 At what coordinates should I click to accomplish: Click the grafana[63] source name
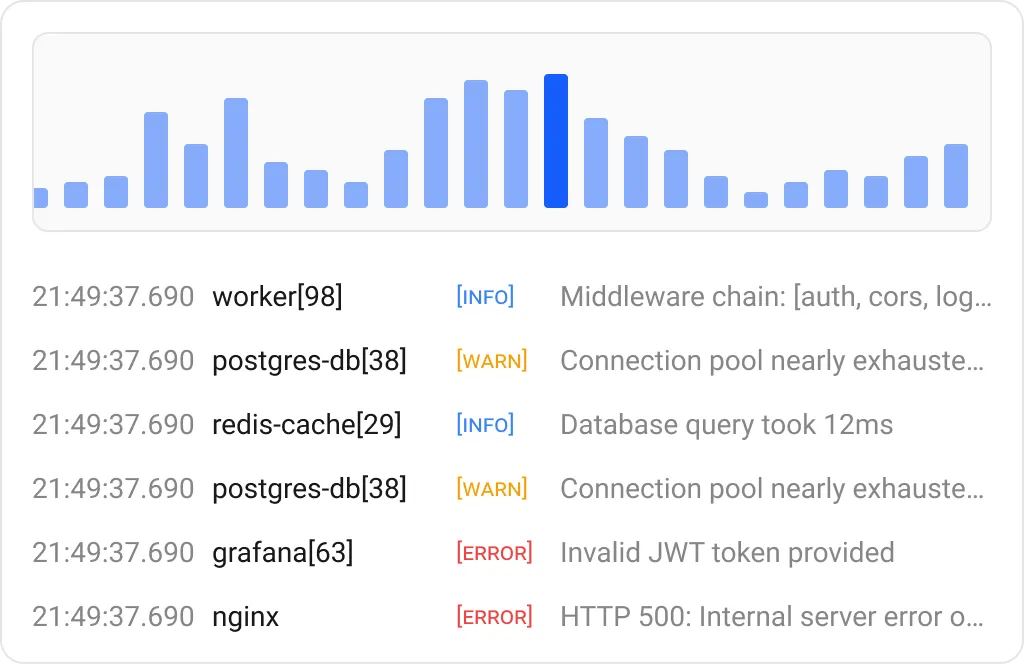coord(283,553)
